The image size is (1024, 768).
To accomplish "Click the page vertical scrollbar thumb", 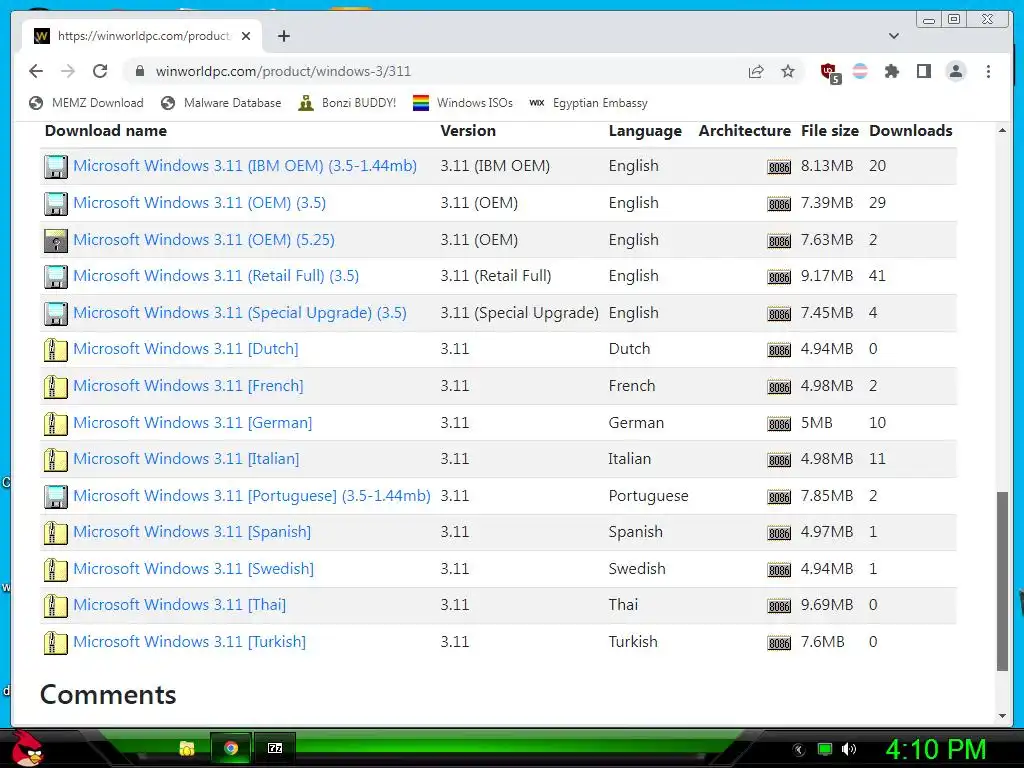I will (1002, 581).
